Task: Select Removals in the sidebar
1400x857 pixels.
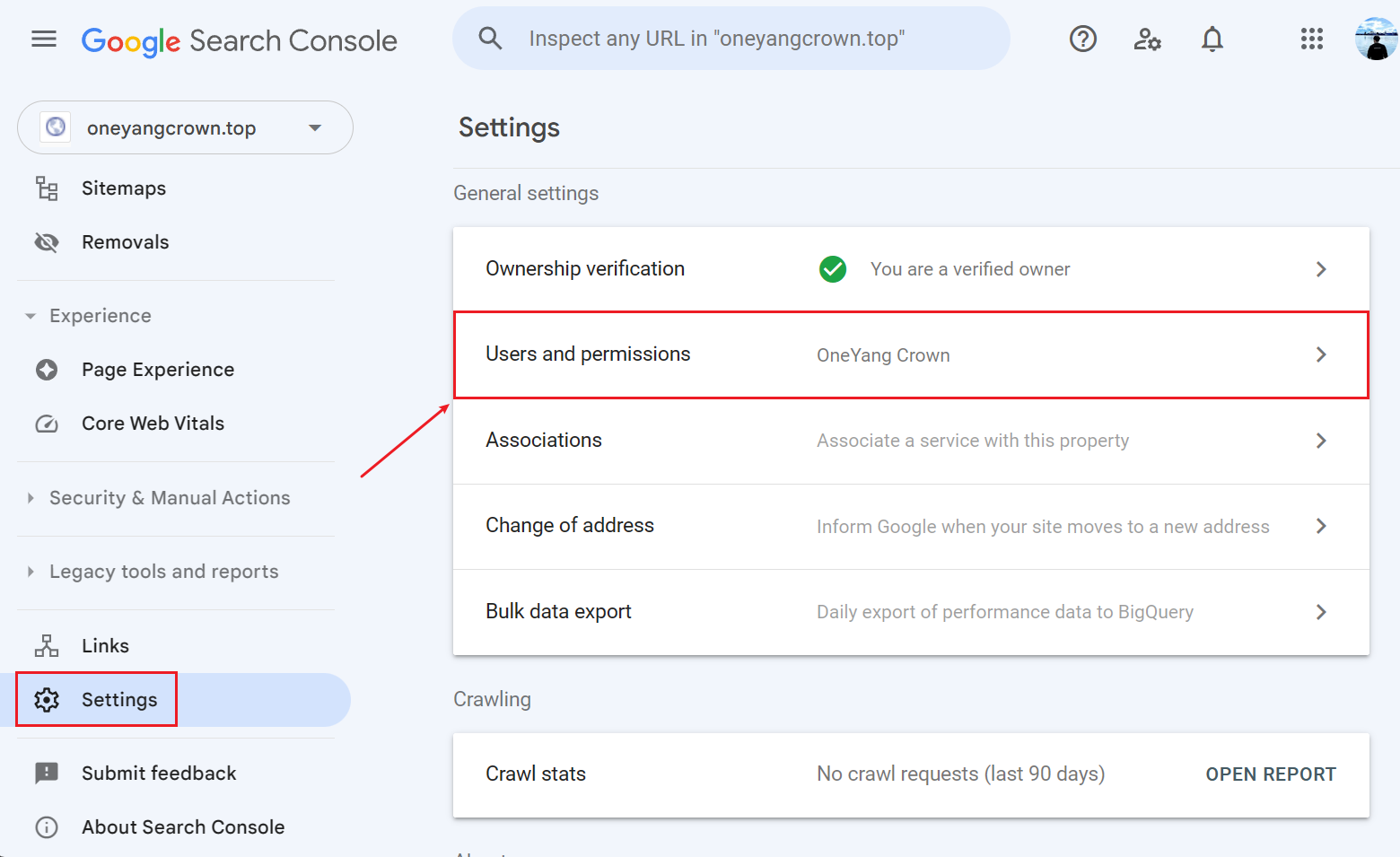Action: click(125, 242)
